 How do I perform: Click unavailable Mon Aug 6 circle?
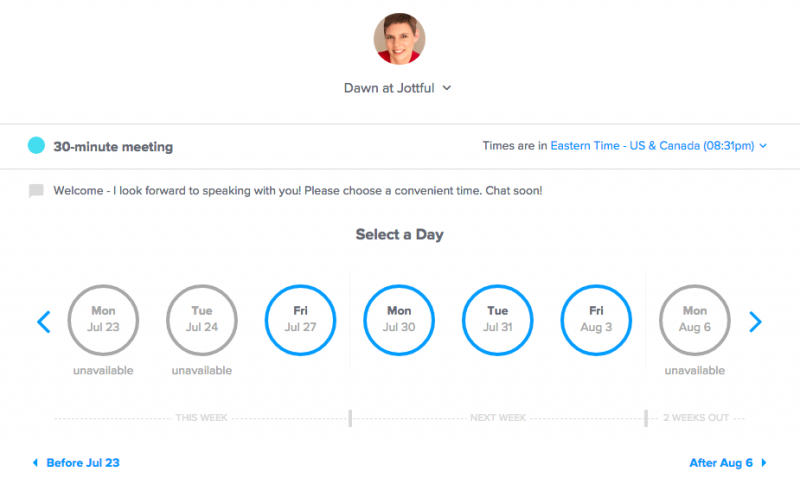pyautogui.click(x=694, y=320)
